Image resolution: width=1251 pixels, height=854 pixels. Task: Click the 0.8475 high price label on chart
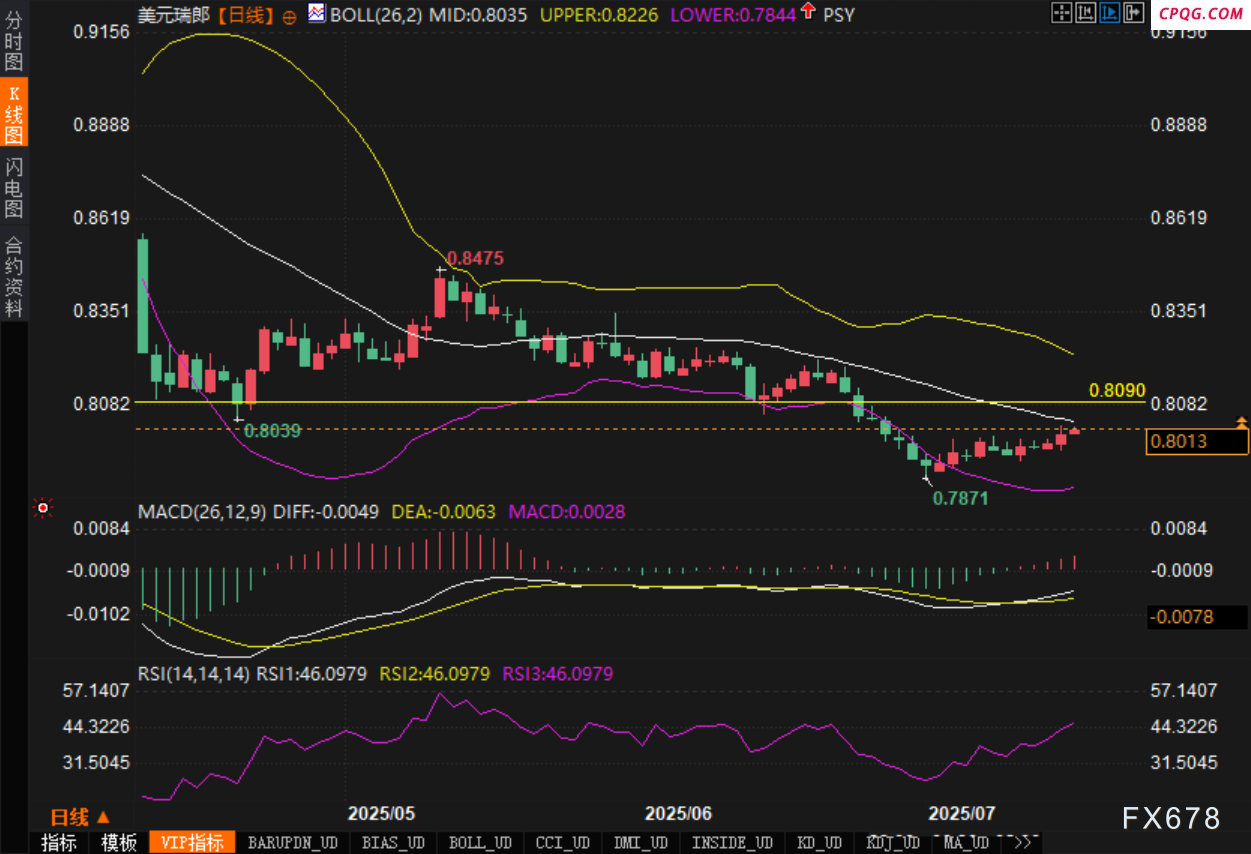tap(474, 258)
